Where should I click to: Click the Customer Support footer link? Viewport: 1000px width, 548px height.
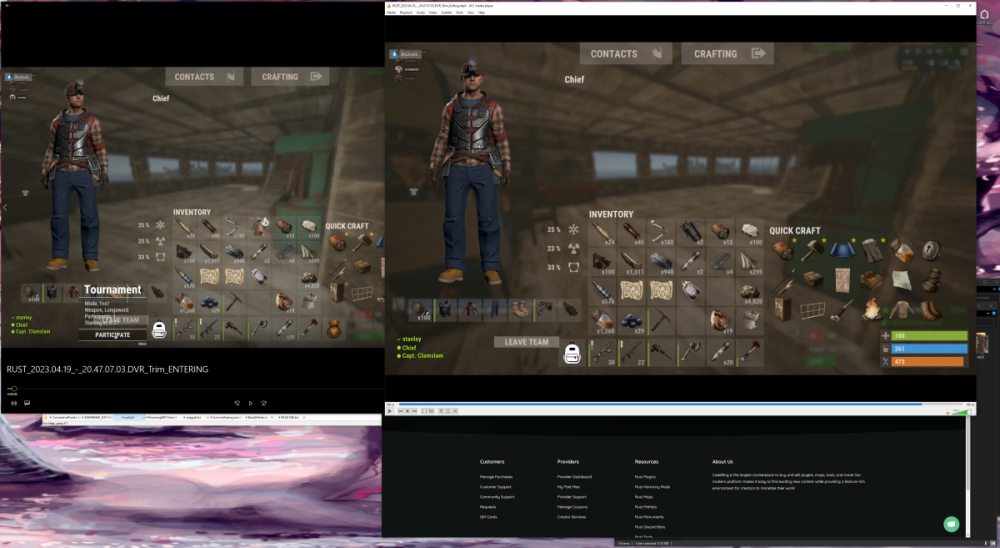coord(497,487)
